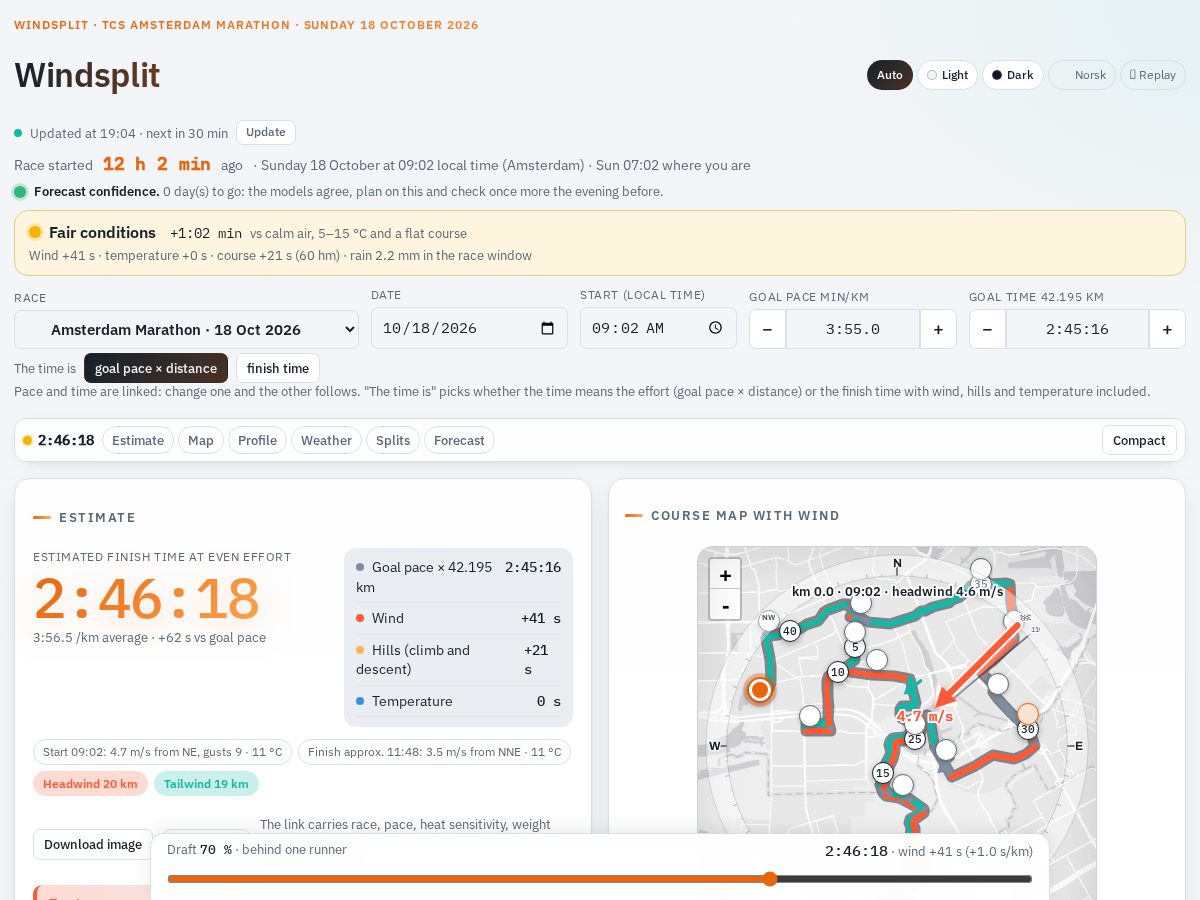Switch theme to Light
Image resolution: width=1200 pixels, height=900 pixels.
pyautogui.click(x=947, y=75)
